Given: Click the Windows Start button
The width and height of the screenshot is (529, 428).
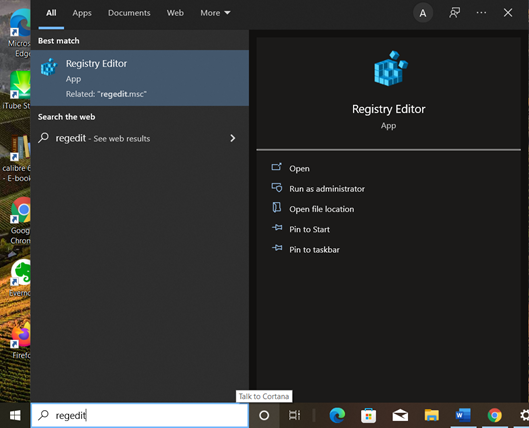Looking at the screenshot, I should click(15, 415).
